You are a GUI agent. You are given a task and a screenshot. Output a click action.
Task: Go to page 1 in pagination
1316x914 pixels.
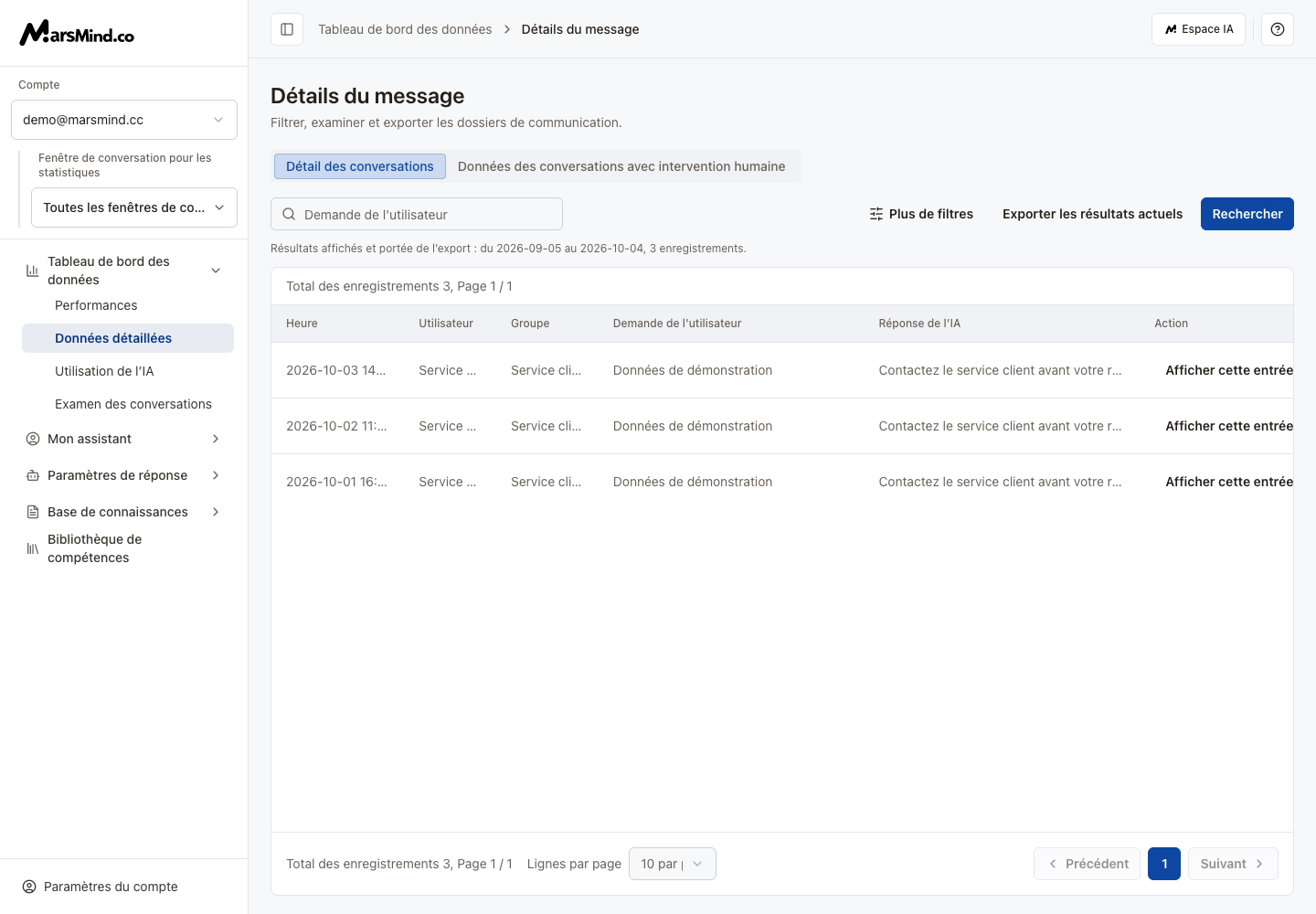point(1164,864)
